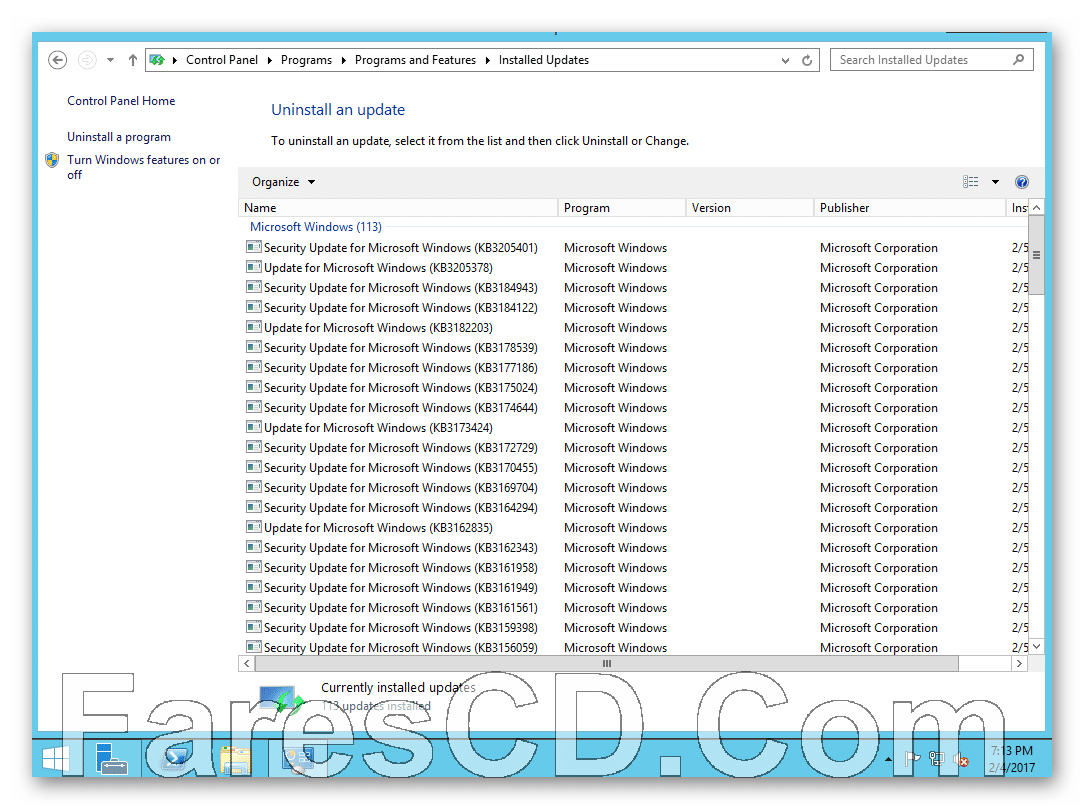1084x809 pixels.
Task: Open Control Panel Home link
Action: (x=121, y=101)
